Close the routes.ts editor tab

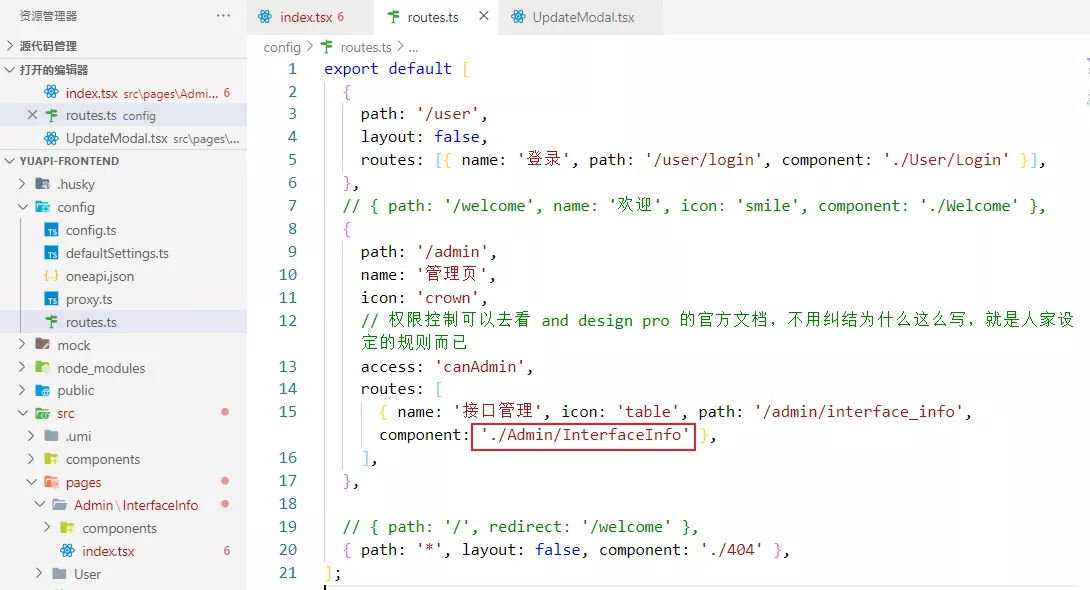point(484,16)
